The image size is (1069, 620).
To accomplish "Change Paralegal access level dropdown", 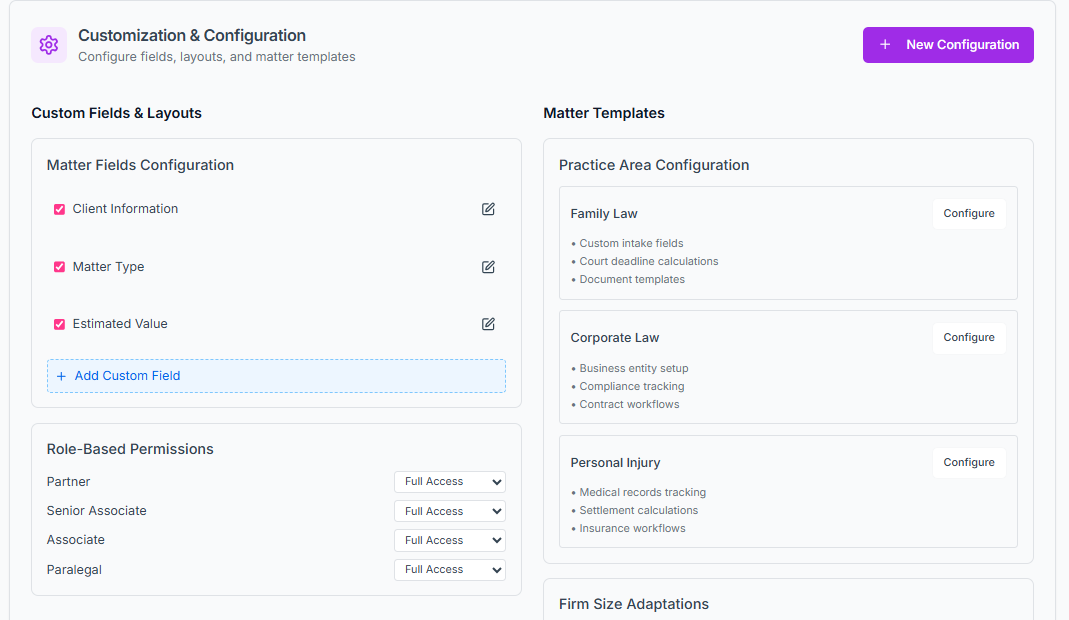I will tap(449, 570).
